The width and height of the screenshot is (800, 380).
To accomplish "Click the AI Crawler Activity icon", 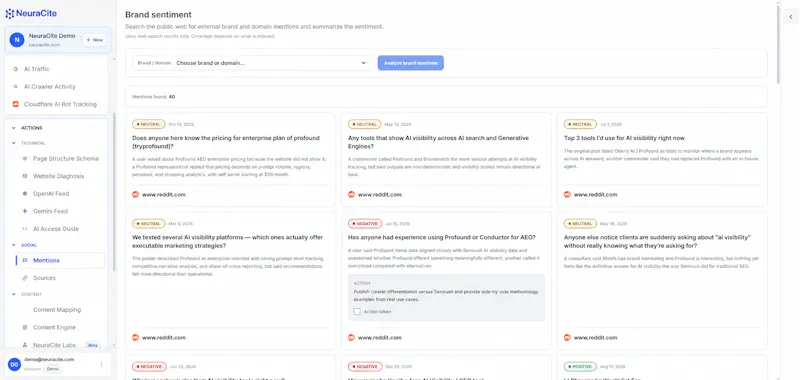I will pyautogui.click(x=16, y=87).
